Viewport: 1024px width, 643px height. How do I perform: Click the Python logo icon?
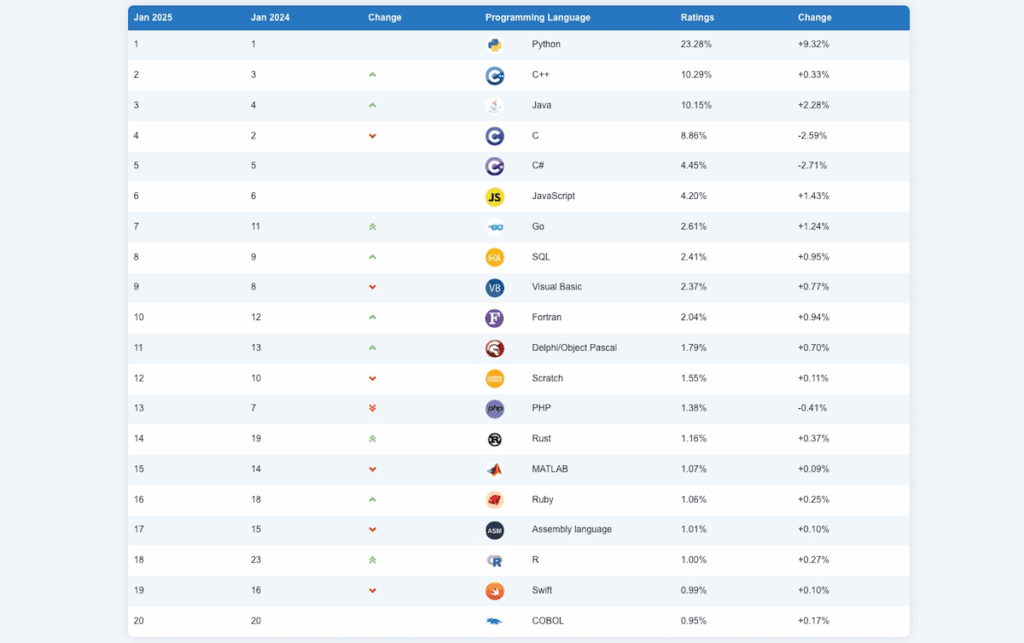494,45
